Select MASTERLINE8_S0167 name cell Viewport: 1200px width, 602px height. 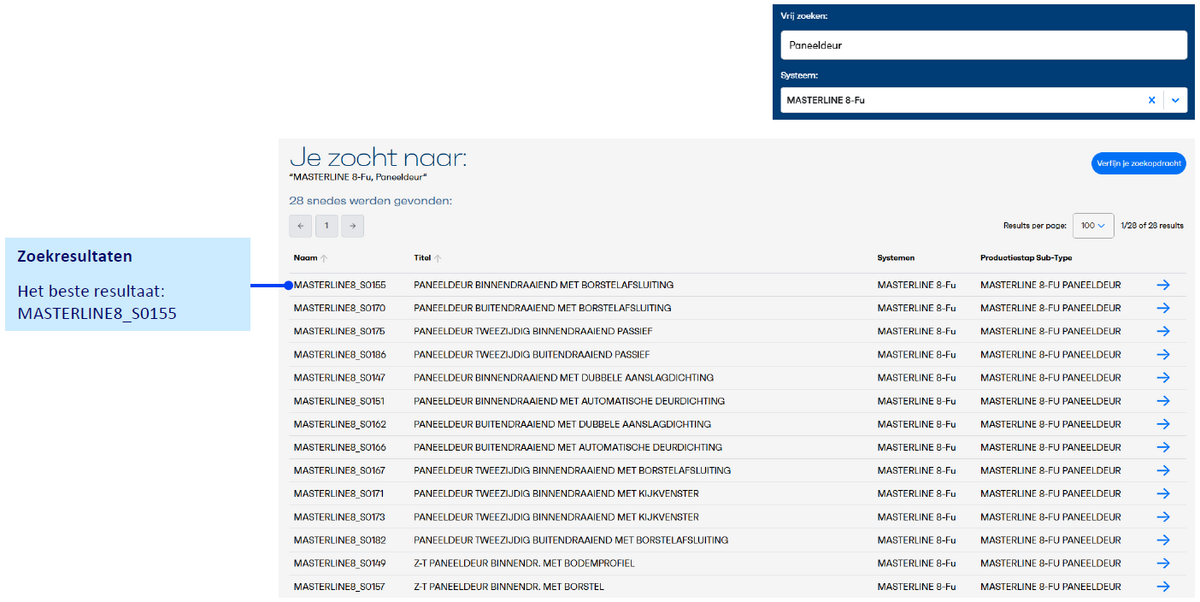(340, 470)
